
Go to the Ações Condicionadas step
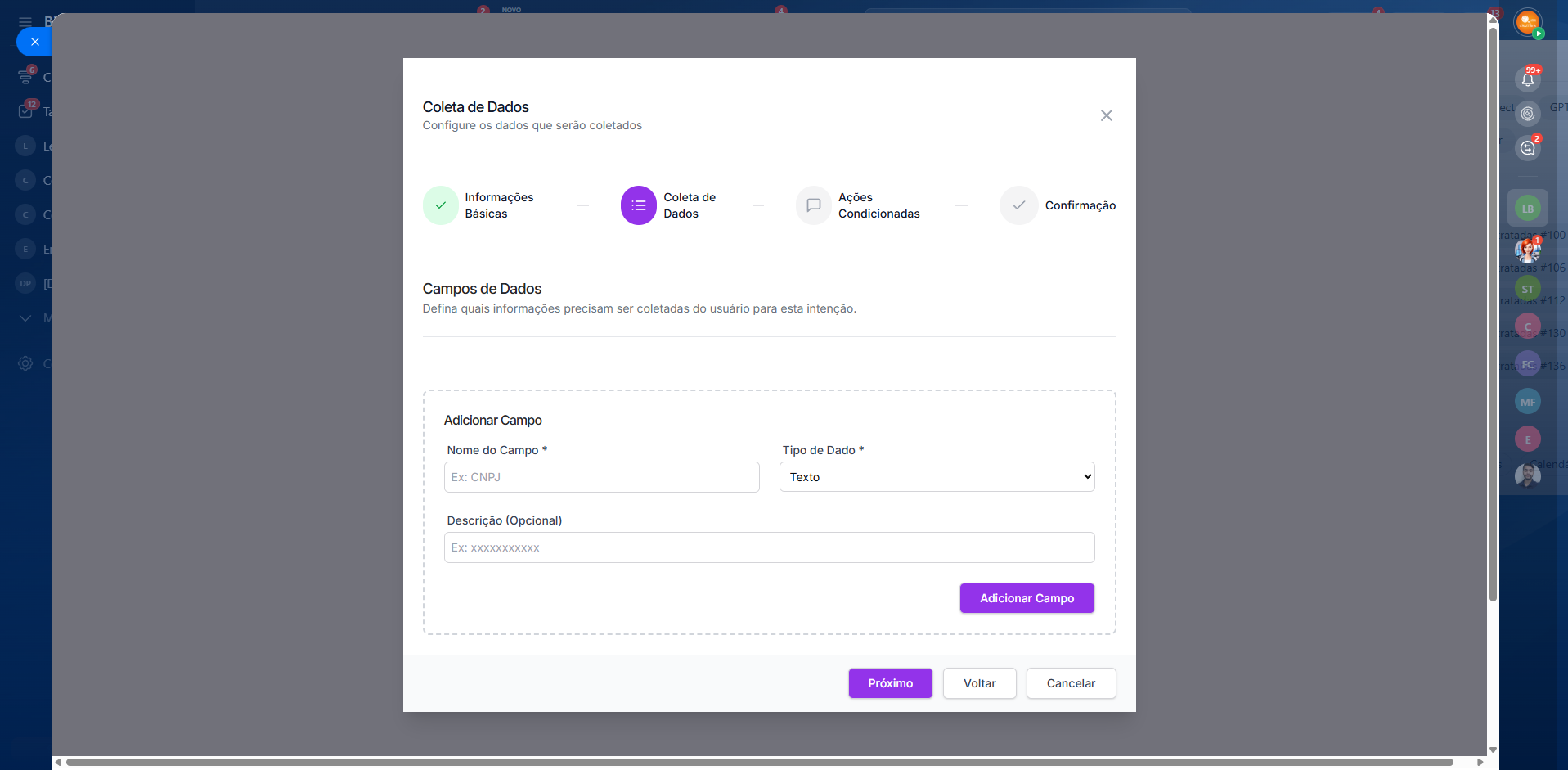pyautogui.click(x=878, y=205)
